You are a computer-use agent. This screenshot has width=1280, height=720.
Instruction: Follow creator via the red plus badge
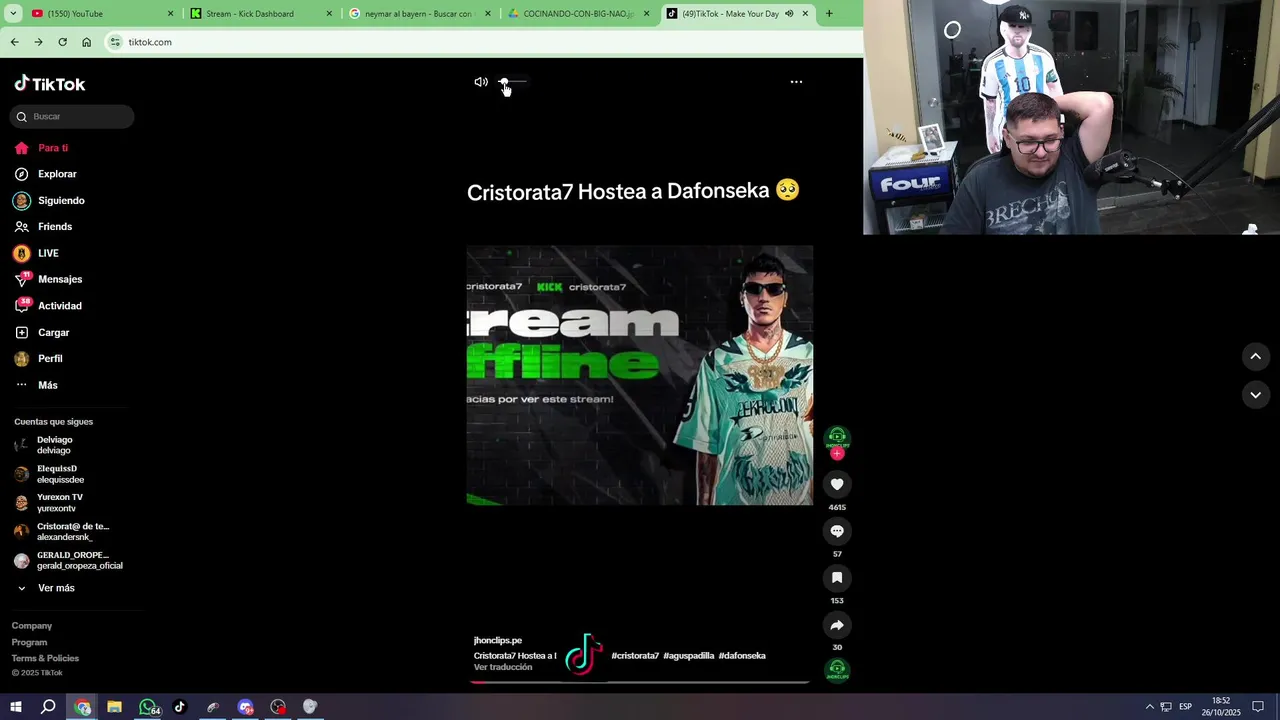tap(837, 454)
